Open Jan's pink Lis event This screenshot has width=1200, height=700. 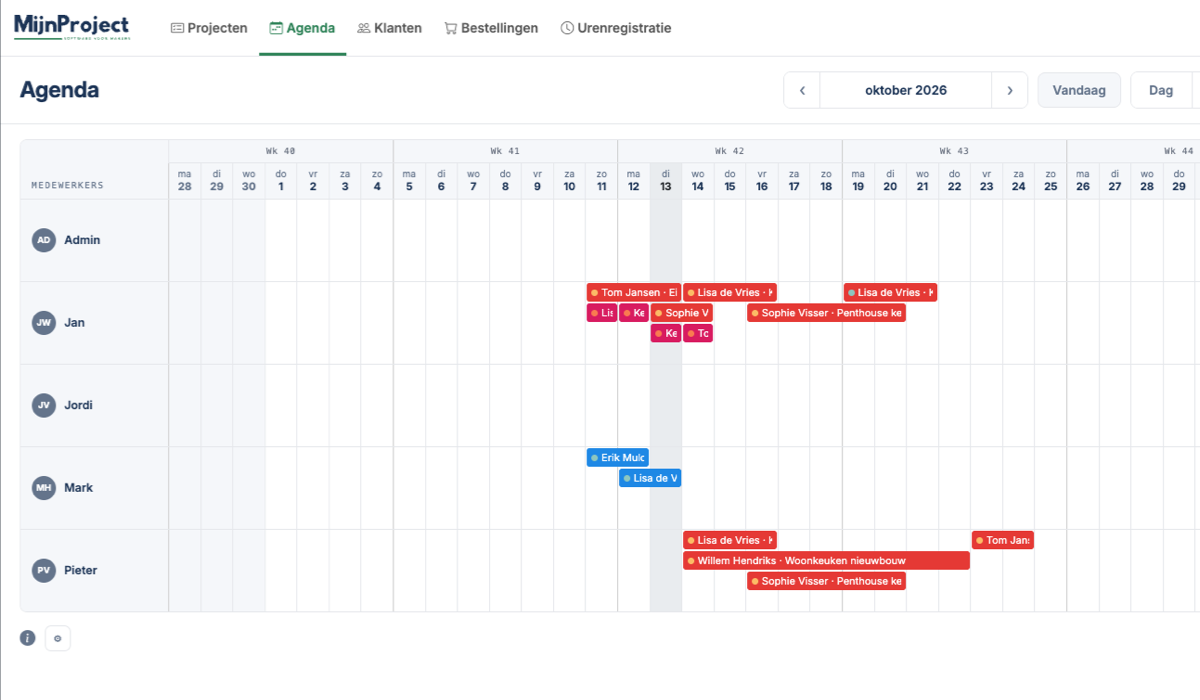point(602,313)
